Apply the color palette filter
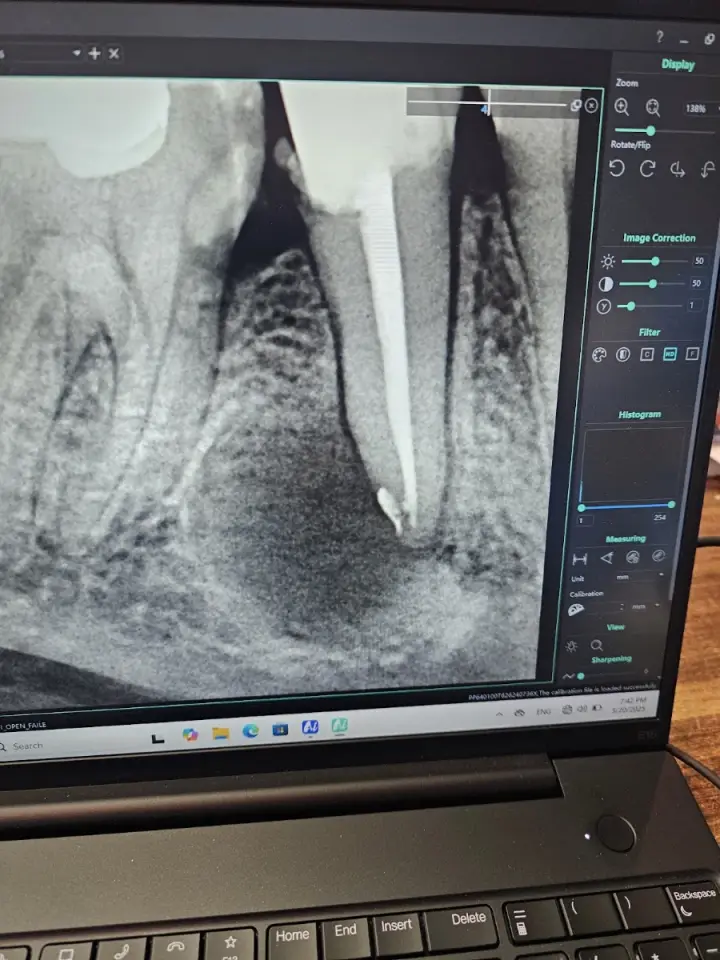Screen dimensions: 720x960 coord(599,354)
